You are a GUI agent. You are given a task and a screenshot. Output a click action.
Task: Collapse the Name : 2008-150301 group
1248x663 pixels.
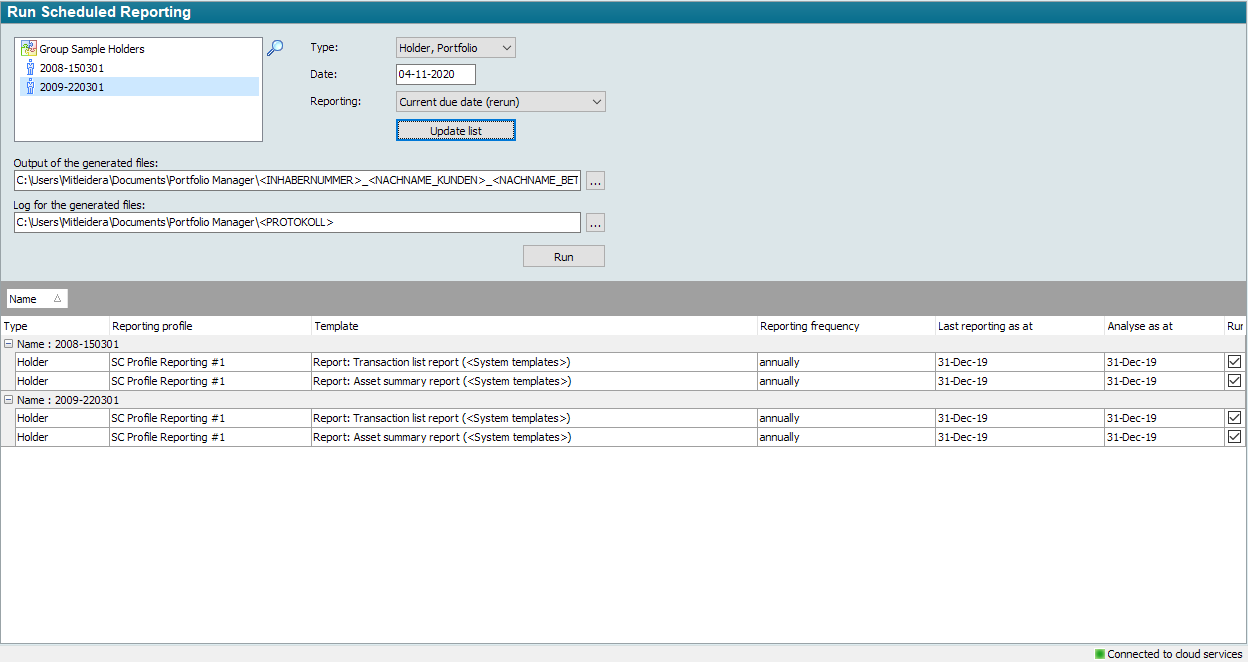tap(9, 344)
